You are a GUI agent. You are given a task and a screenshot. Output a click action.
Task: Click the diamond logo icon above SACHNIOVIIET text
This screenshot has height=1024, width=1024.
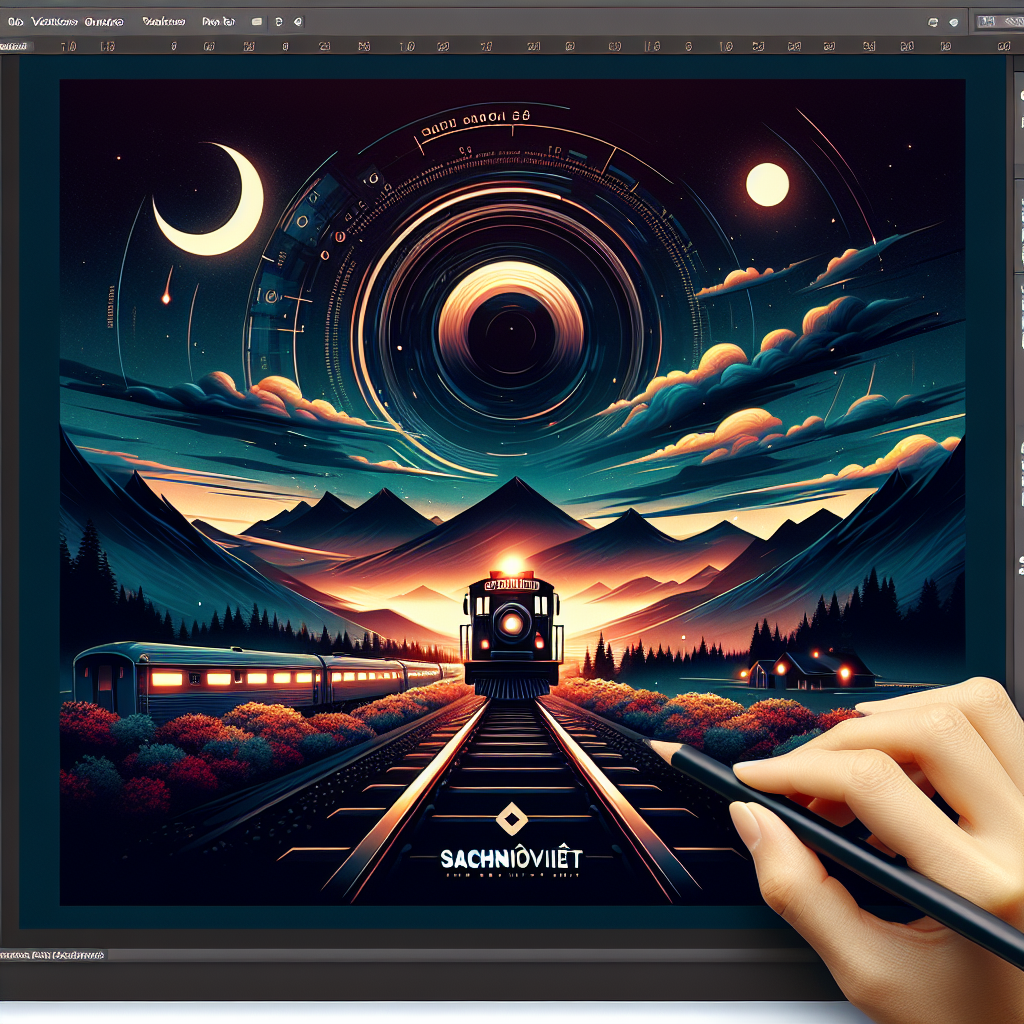512,821
